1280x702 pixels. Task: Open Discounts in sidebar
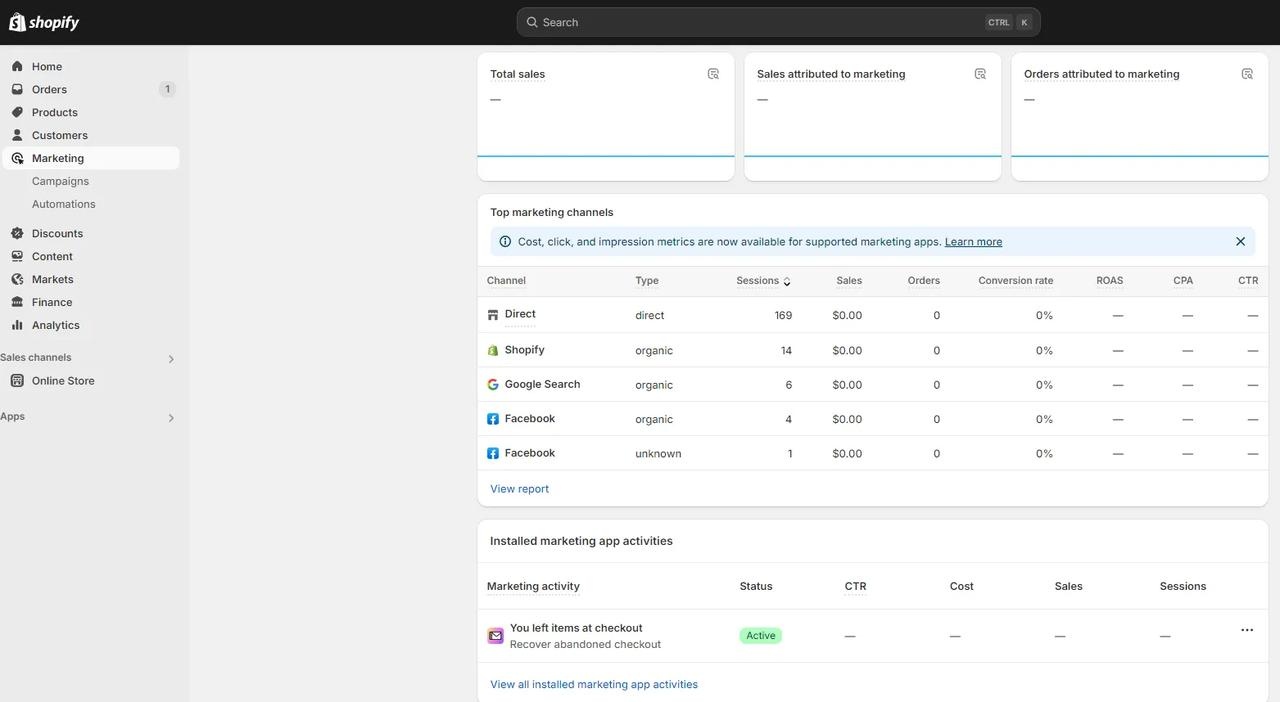[x=90, y=233]
